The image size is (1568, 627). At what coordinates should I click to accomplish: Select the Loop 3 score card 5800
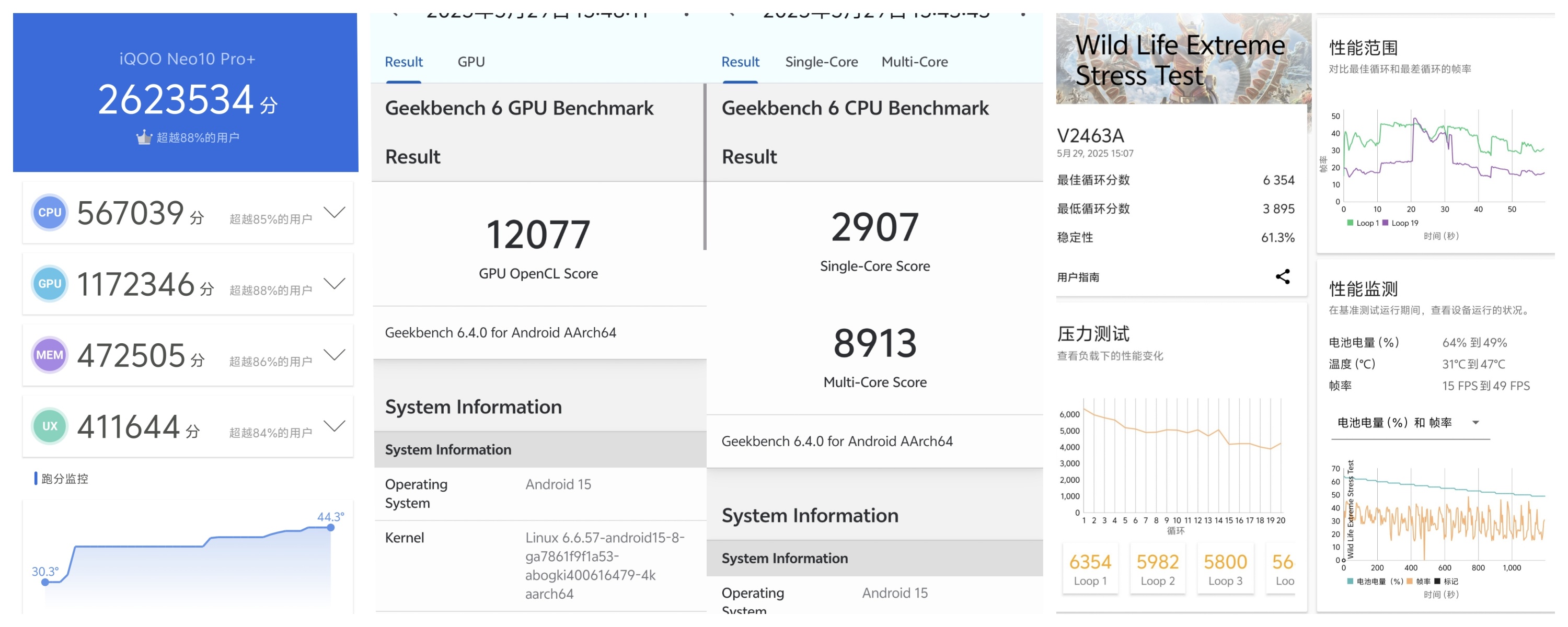point(1225,568)
